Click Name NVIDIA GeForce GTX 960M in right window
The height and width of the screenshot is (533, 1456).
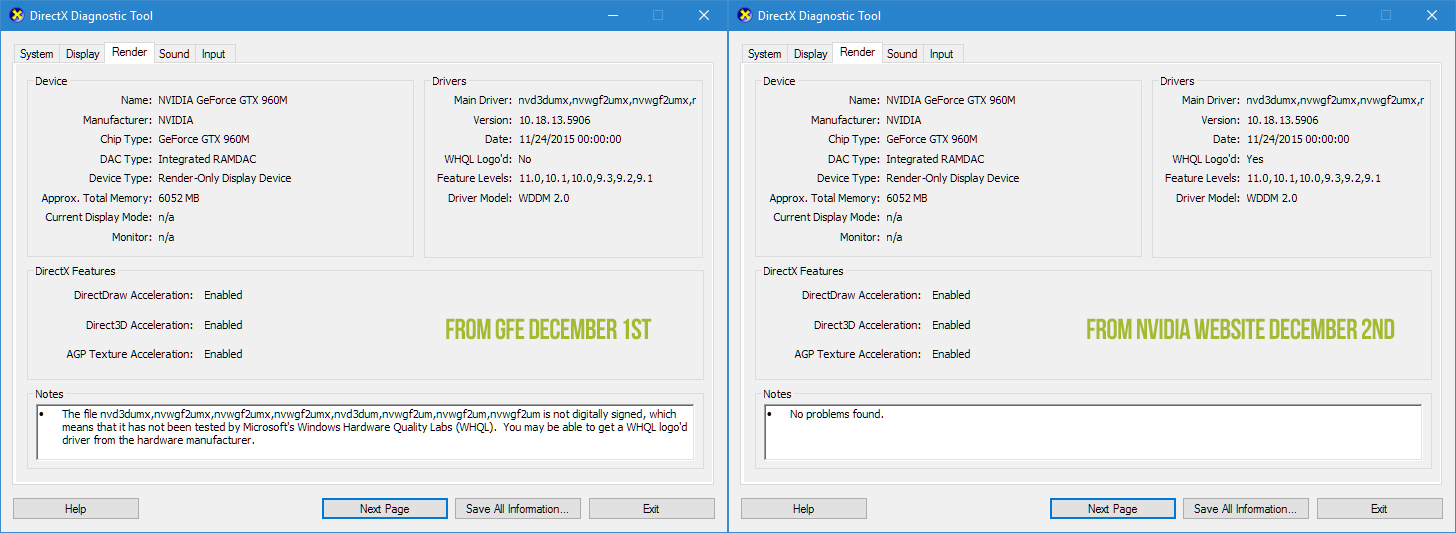coord(951,100)
